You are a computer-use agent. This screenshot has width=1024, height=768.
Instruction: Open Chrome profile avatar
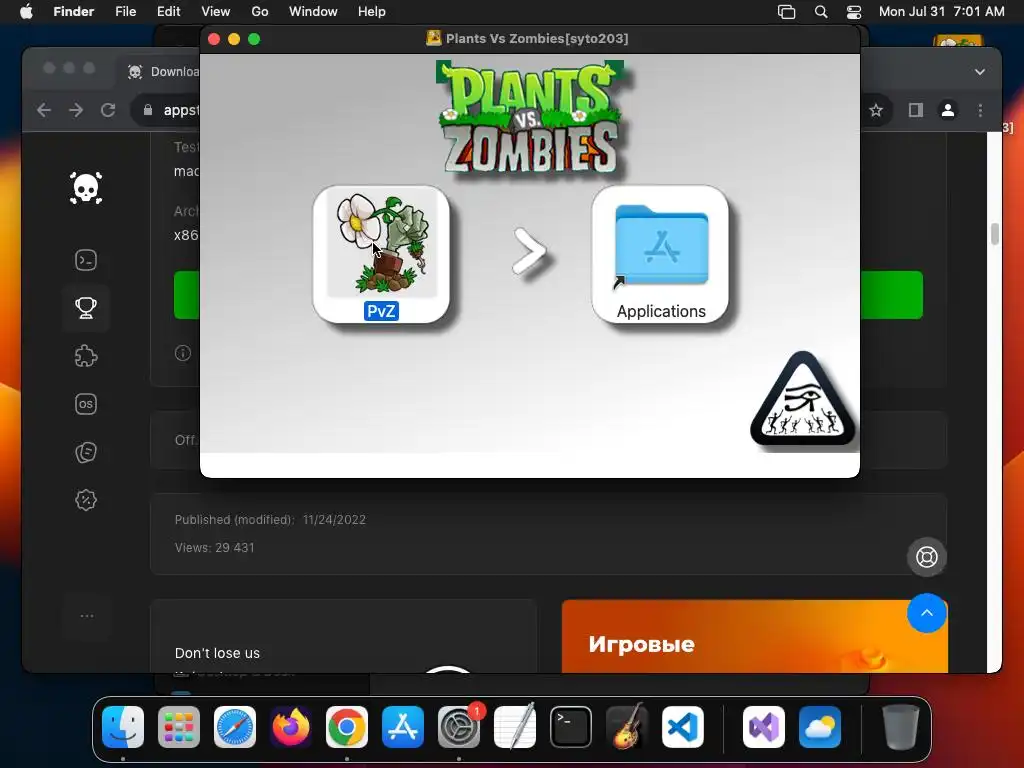[948, 110]
